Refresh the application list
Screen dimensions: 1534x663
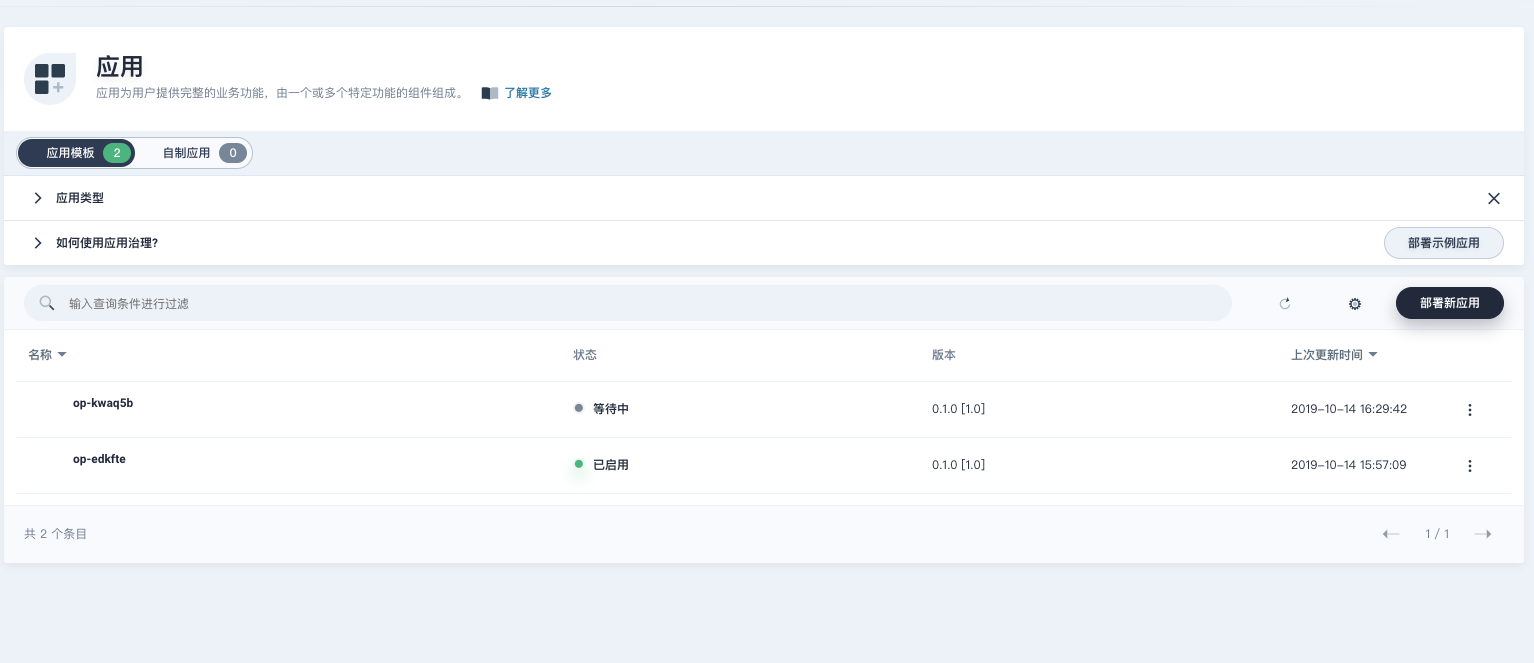pyautogui.click(x=1285, y=304)
